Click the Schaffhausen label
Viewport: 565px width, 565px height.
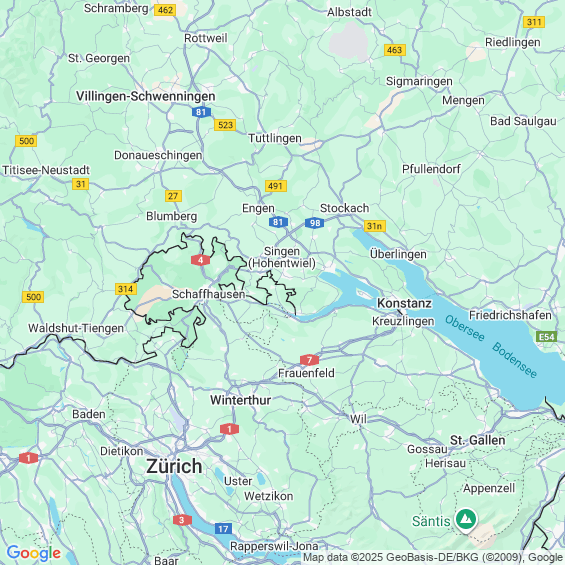(209, 294)
